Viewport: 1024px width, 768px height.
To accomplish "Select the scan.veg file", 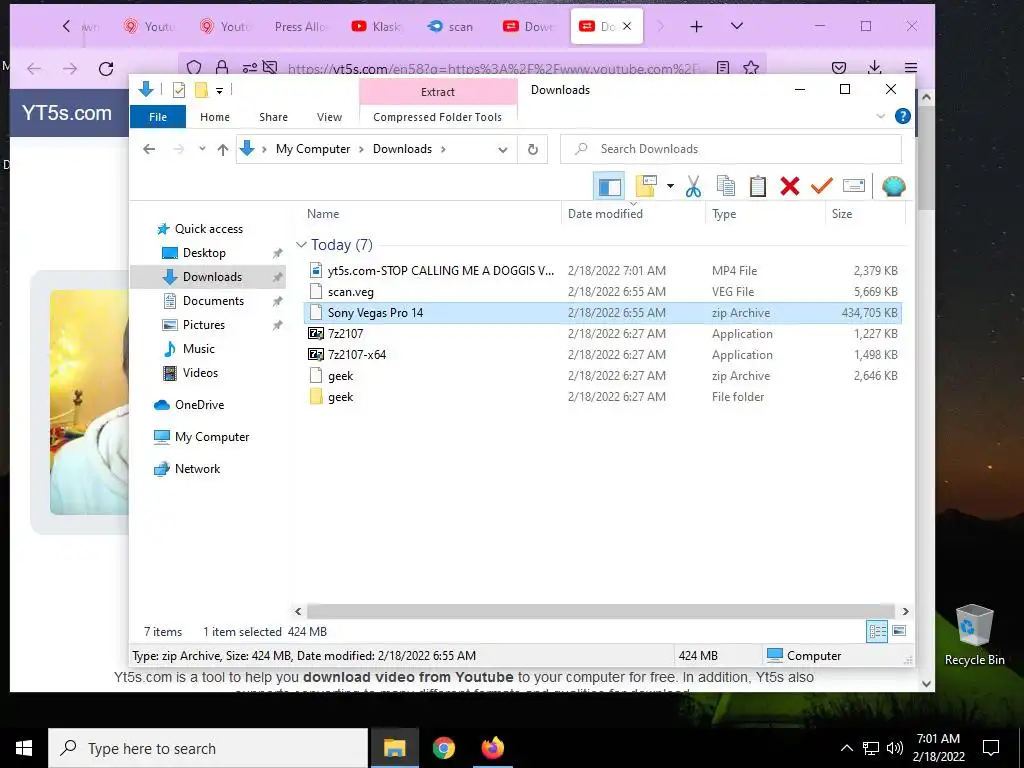I will pyautogui.click(x=603, y=291).
